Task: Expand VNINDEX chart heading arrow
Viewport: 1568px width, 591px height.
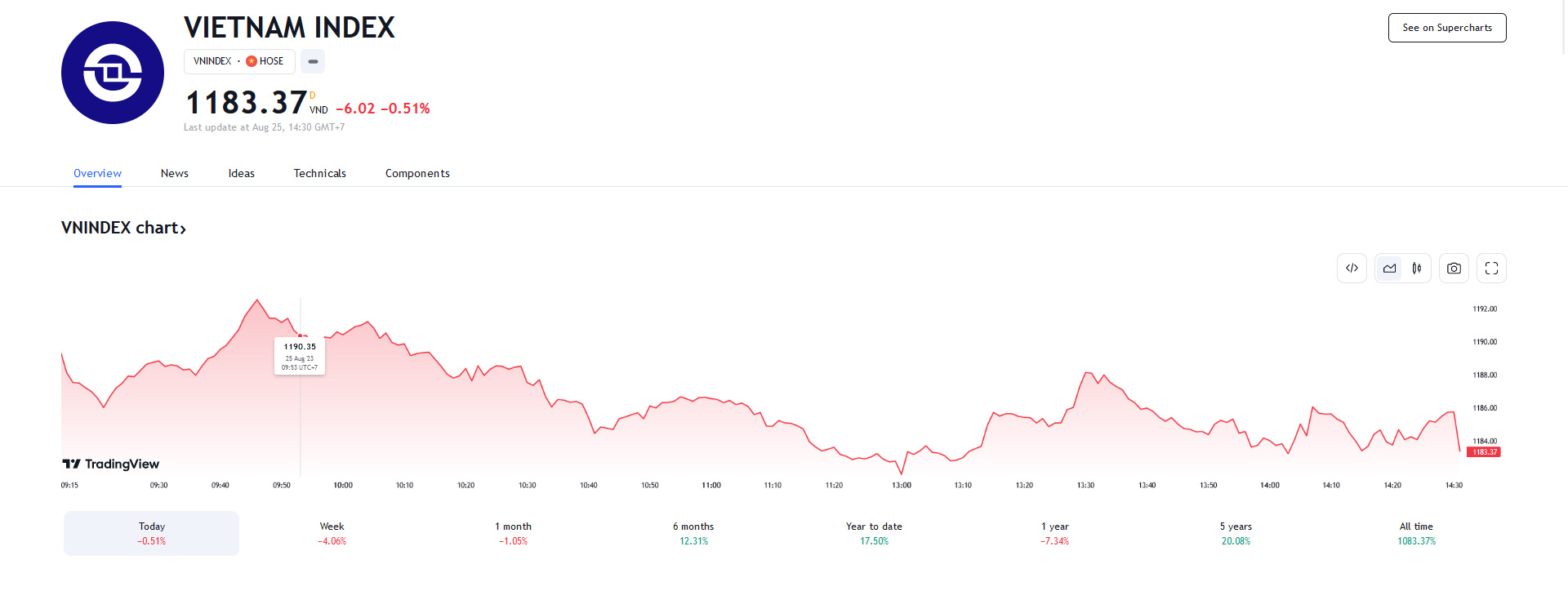Action: tap(183, 229)
